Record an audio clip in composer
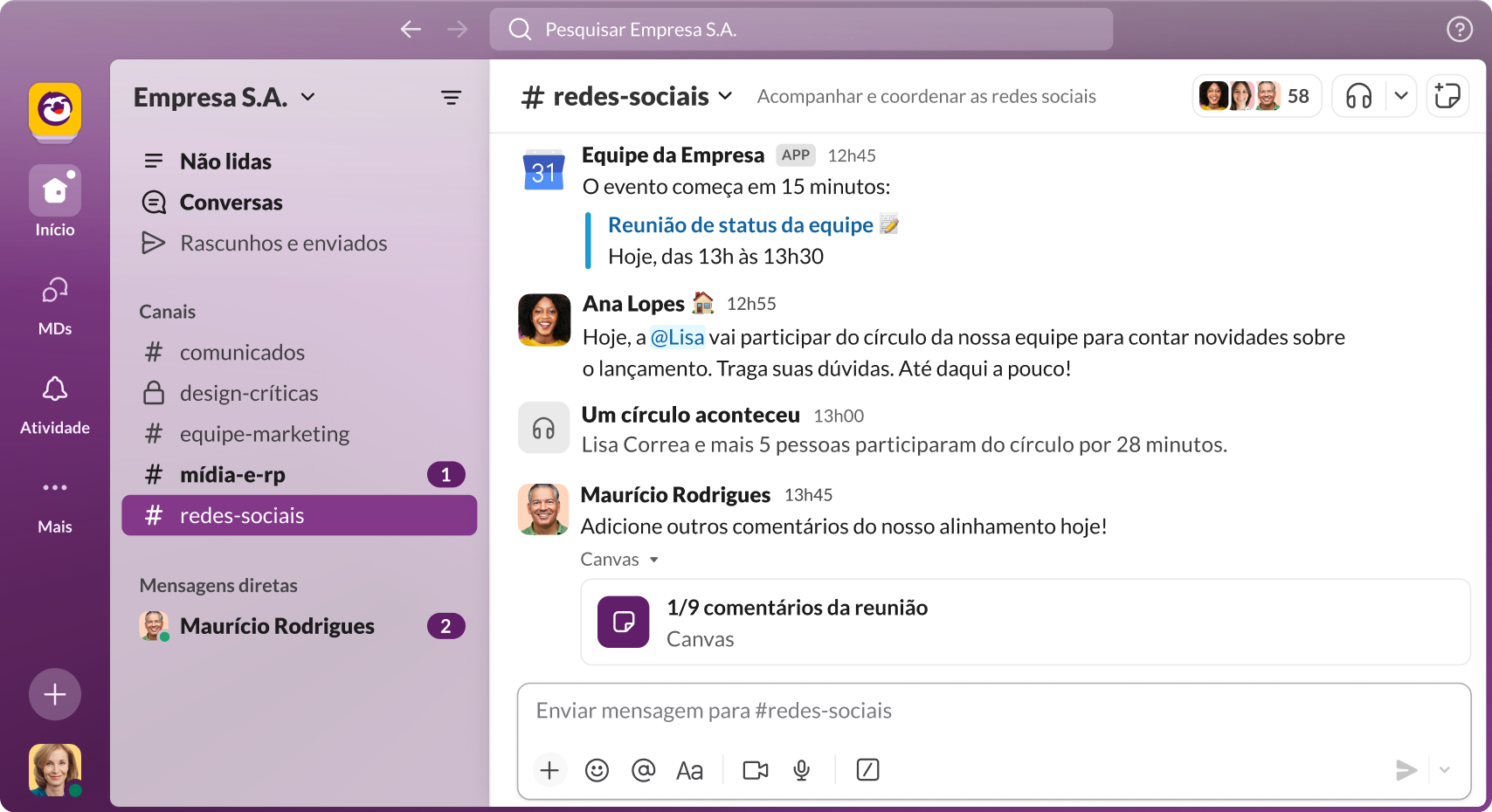This screenshot has width=1492, height=812. pos(801,770)
